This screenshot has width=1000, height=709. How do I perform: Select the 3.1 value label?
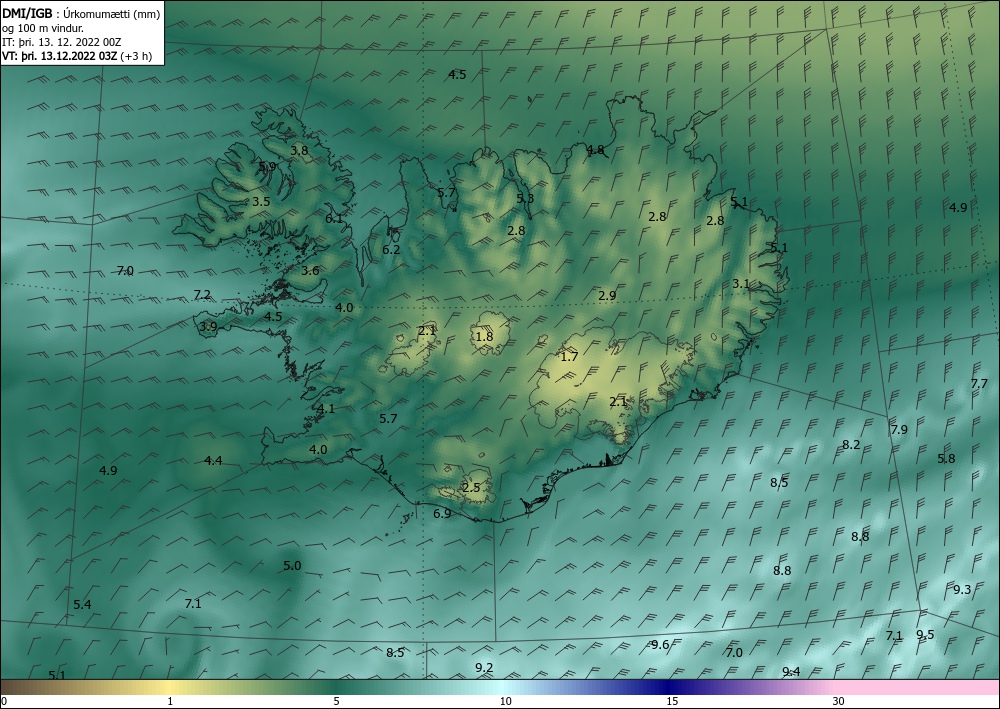pos(740,284)
